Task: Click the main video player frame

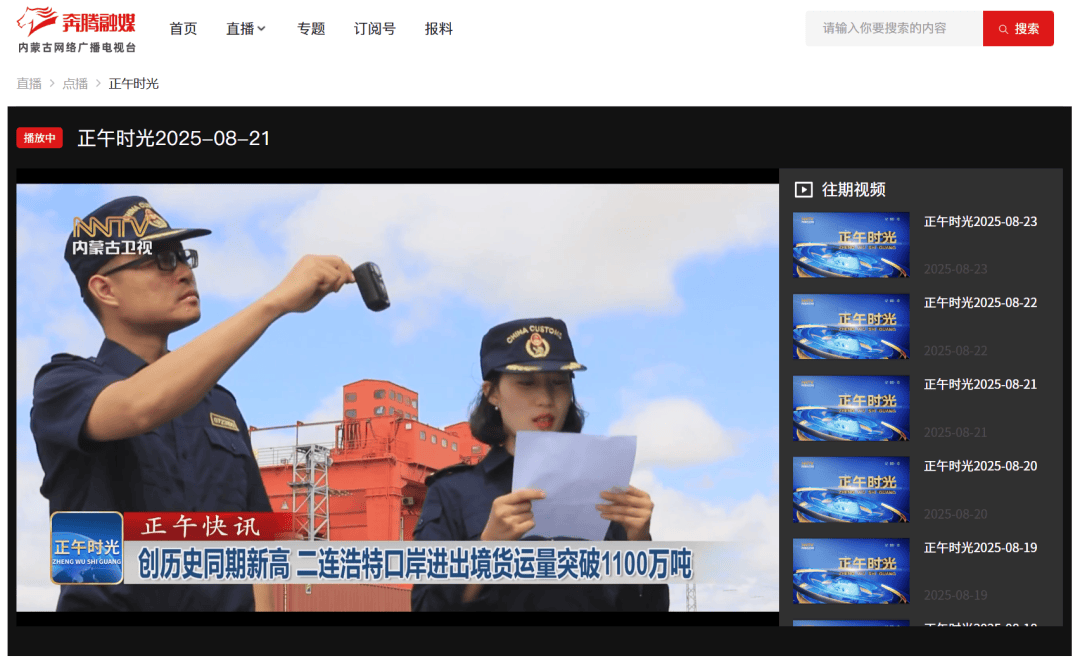Action: [397, 397]
